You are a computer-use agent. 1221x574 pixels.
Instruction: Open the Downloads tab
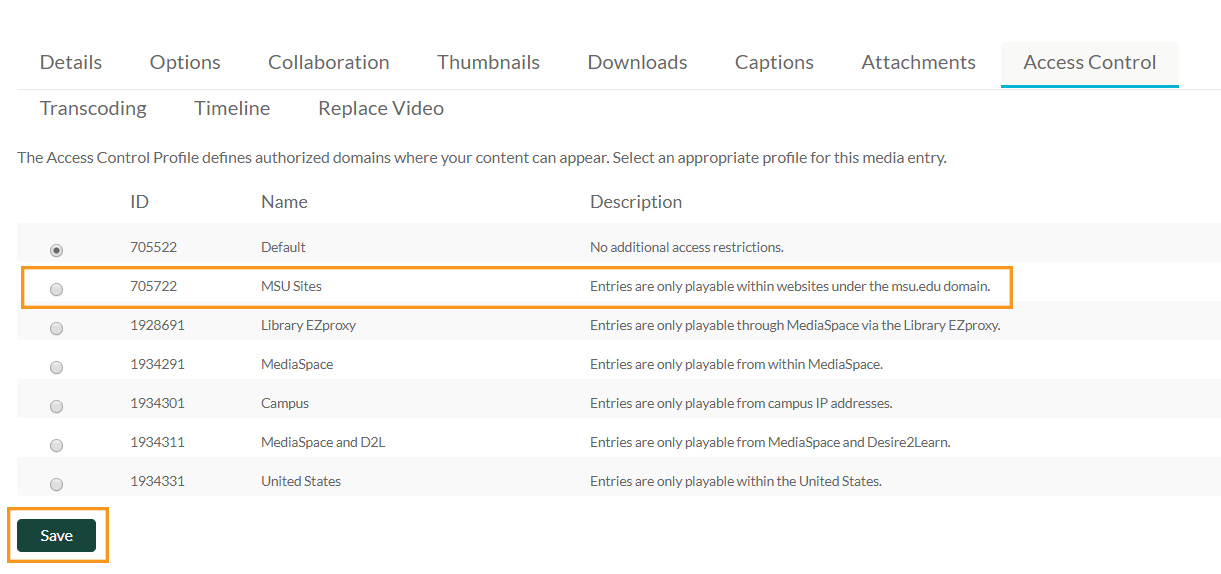637,62
